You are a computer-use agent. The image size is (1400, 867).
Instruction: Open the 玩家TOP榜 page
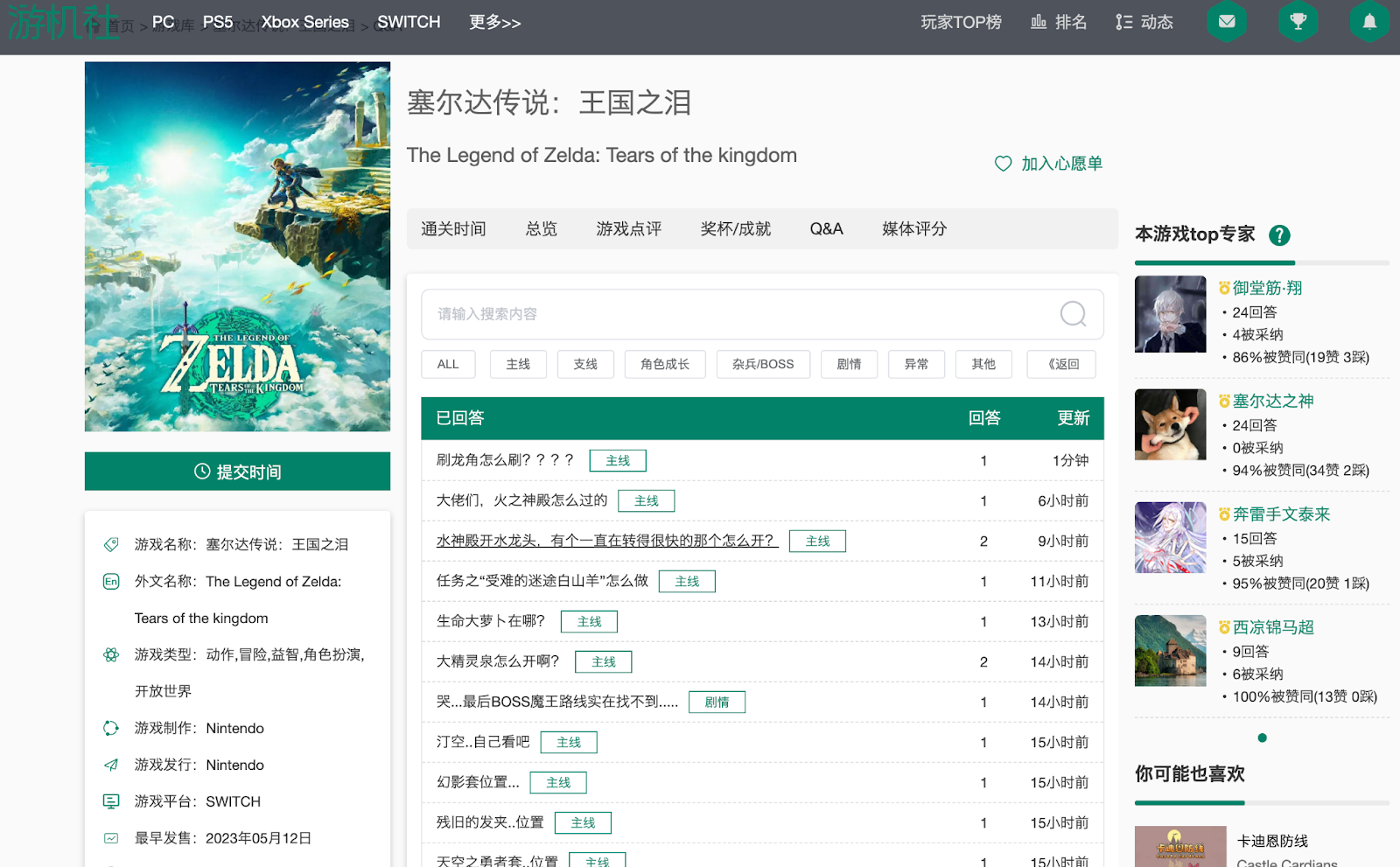(x=961, y=22)
